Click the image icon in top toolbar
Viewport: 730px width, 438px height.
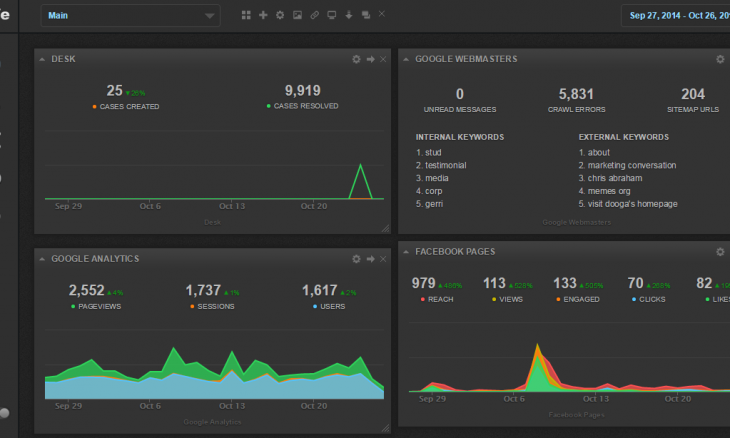pyautogui.click(x=297, y=16)
